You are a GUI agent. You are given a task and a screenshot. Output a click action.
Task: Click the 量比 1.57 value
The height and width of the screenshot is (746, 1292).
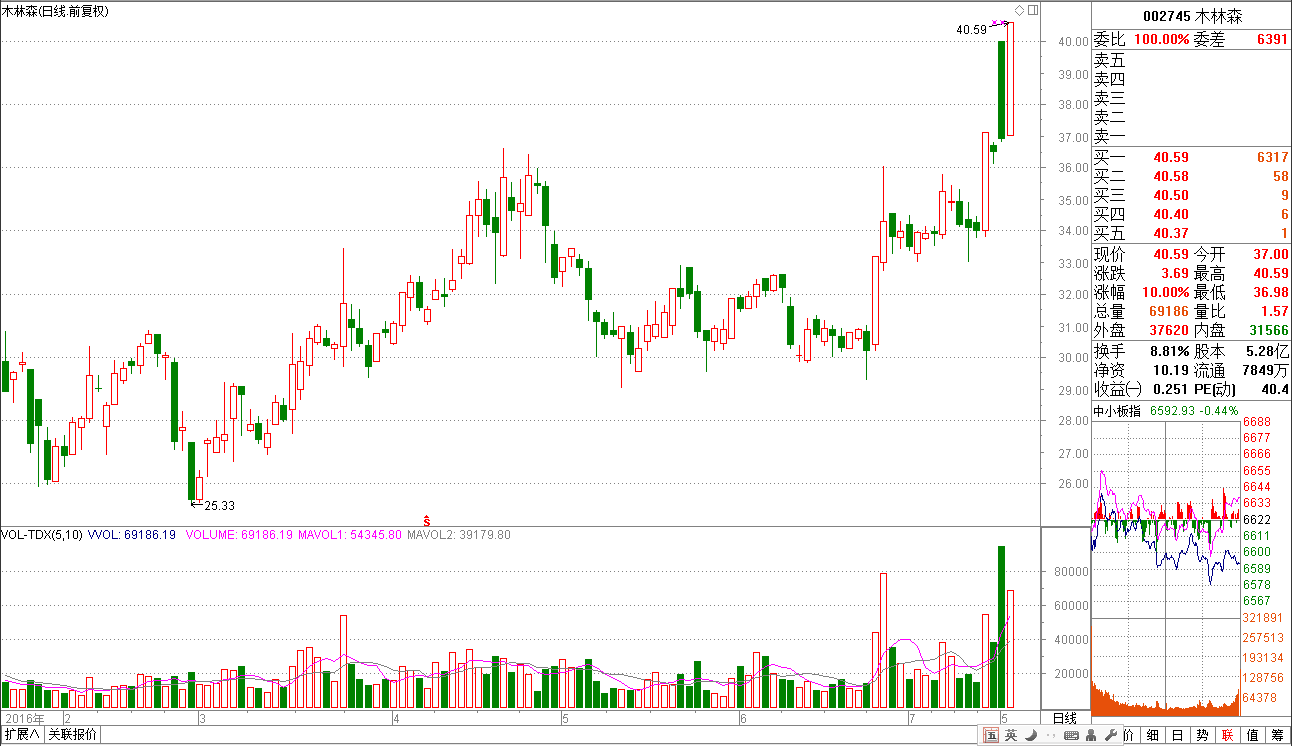tap(1275, 311)
